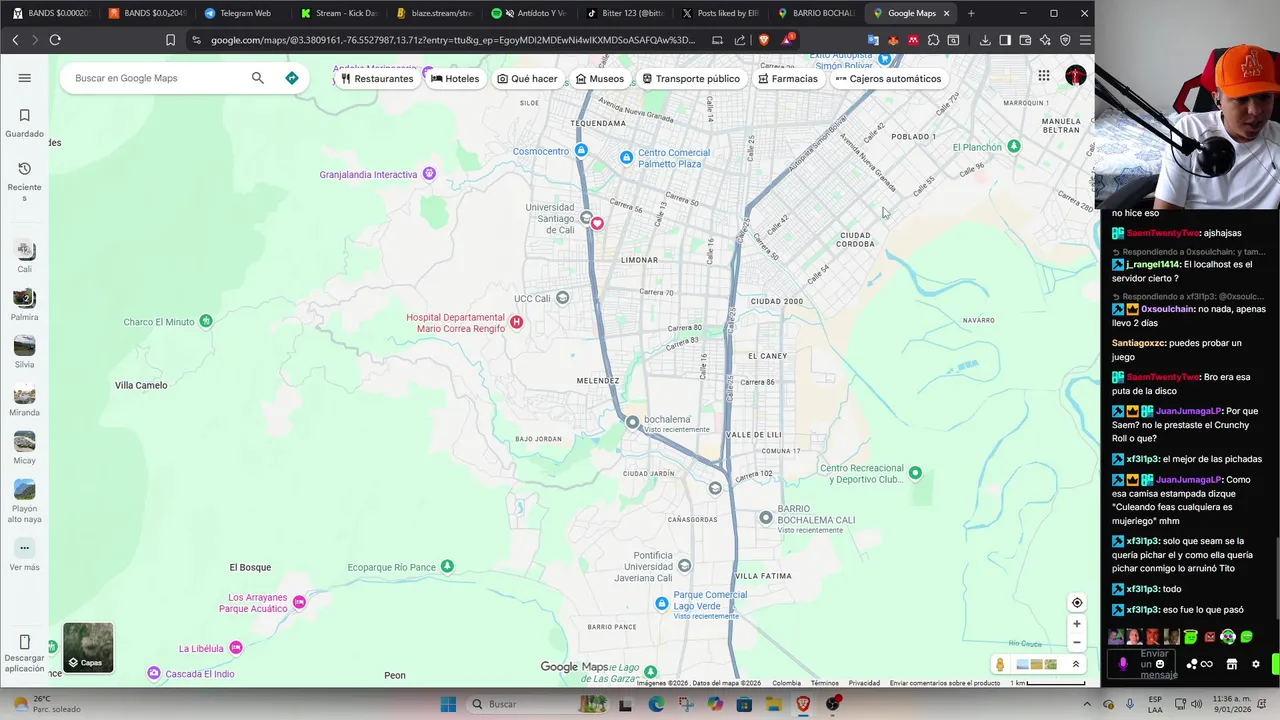Focus Buscar en Google Maps field
This screenshot has height=720, width=1280.
pos(155,78)
